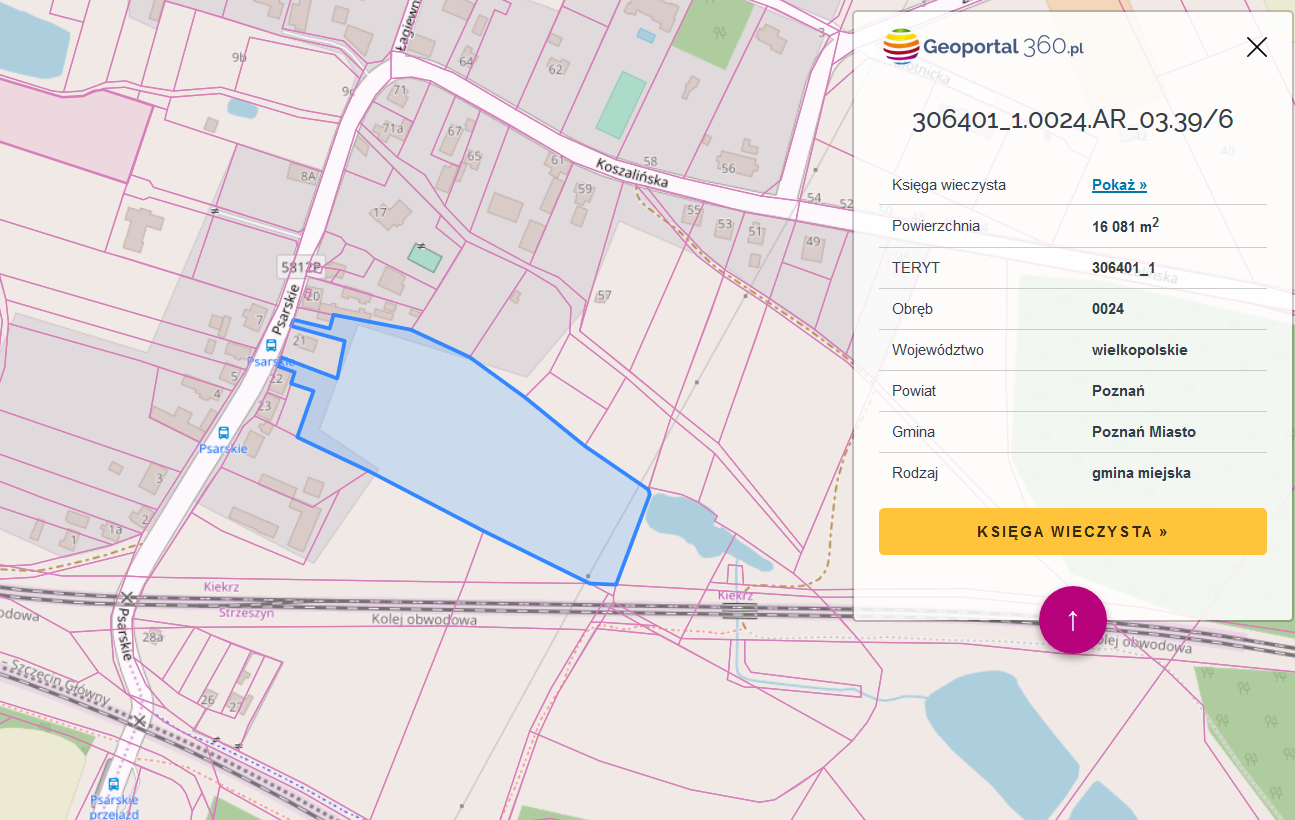
Task: Click the level crossing X on Szczecin Główny line
Action: tap(139, 720)
